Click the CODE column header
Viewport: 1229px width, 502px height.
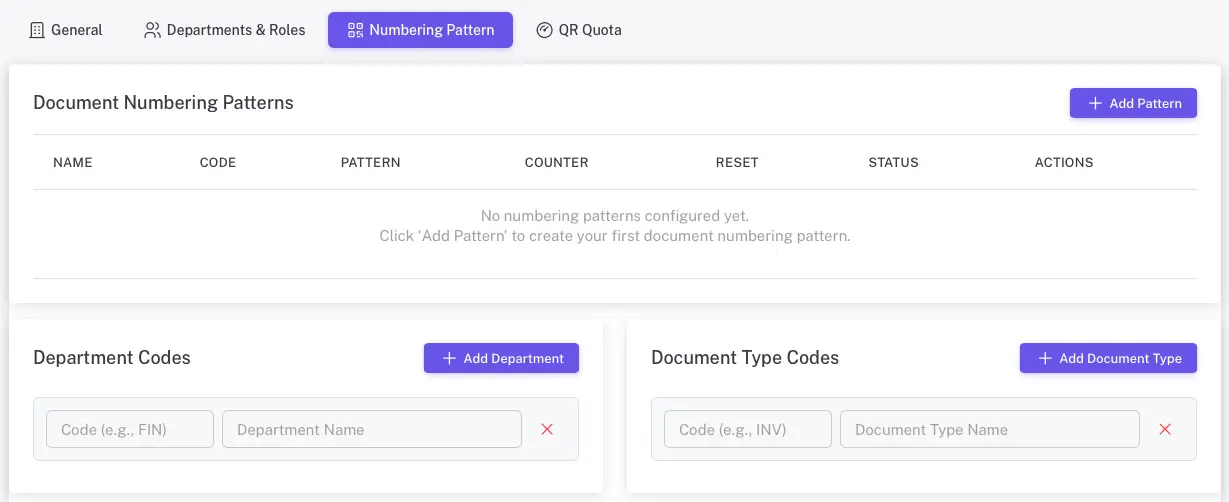(x=218, y=162)
